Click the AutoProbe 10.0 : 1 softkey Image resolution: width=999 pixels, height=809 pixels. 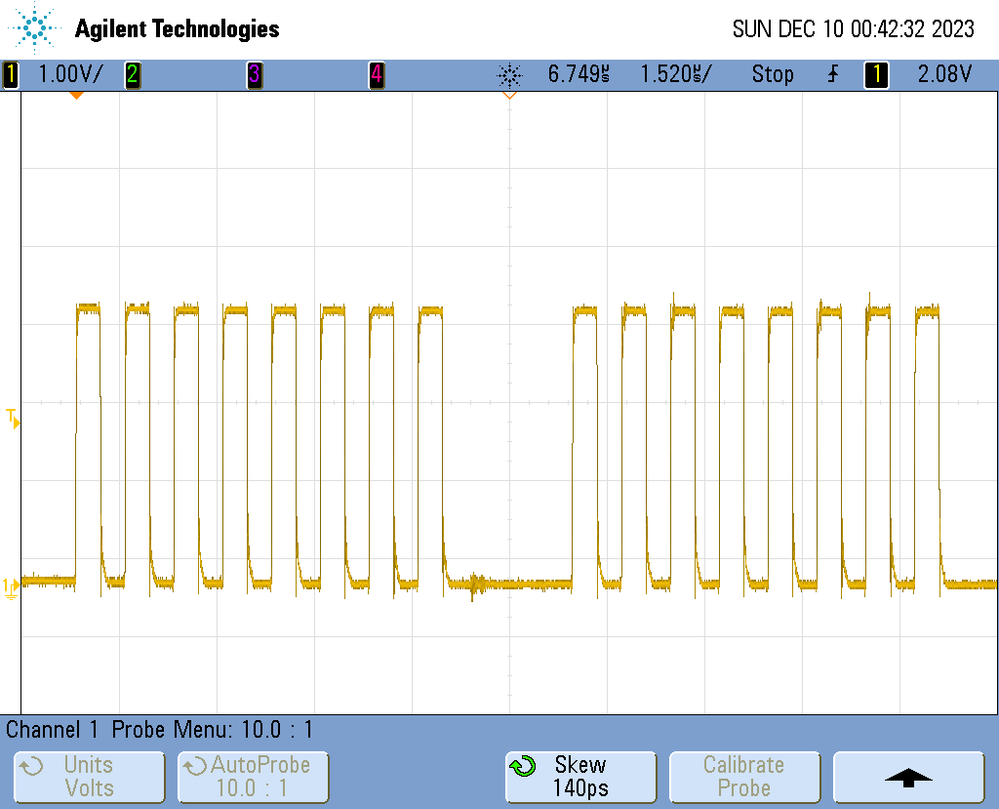pos(253,777)
